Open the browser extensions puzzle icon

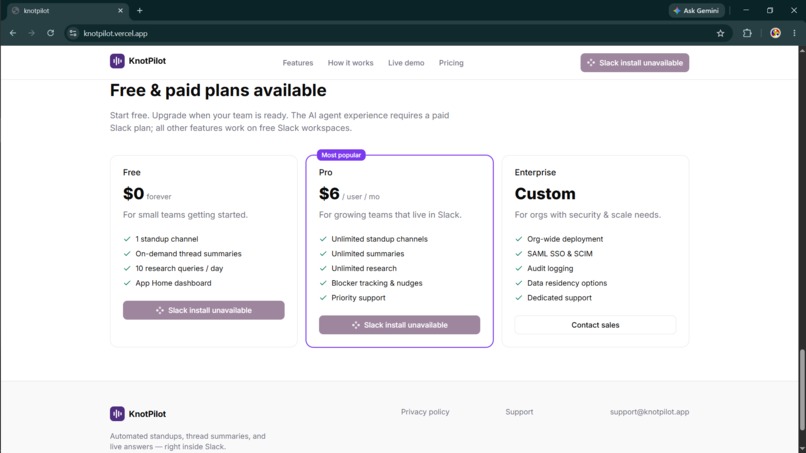(x=747, y=33)
